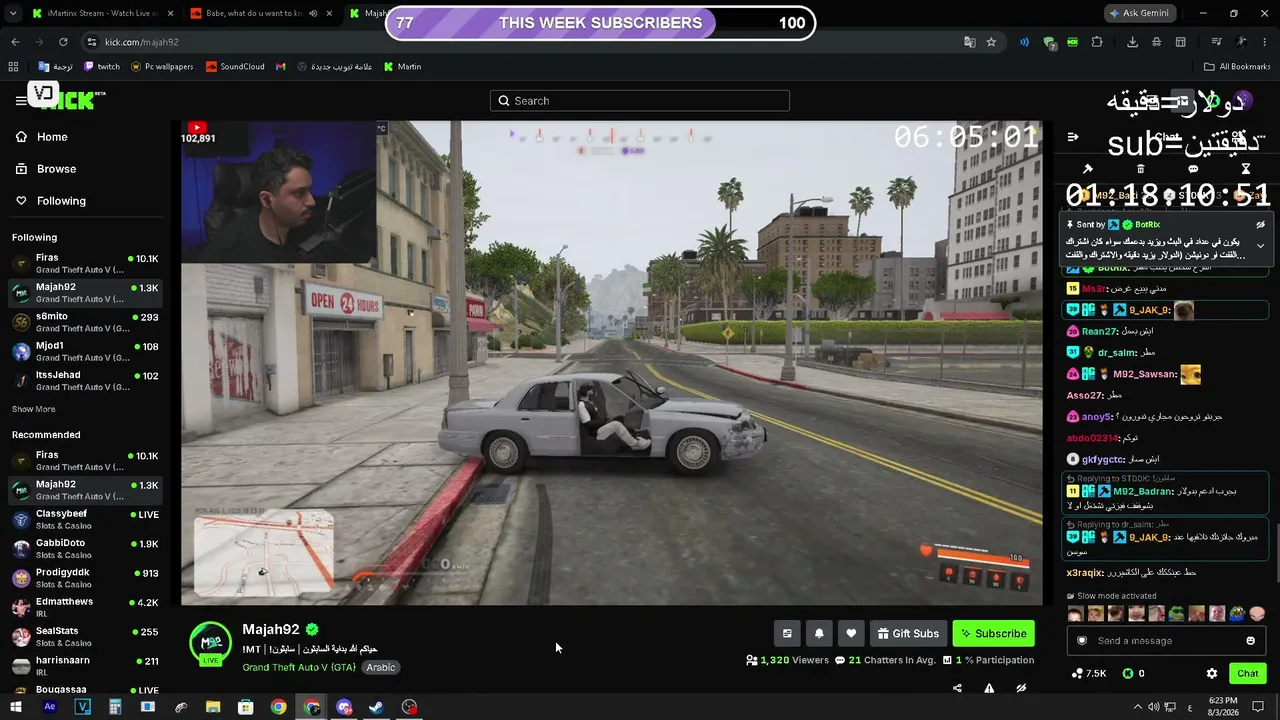Open the All Bookmarks folder

[x=1237, y=67]
